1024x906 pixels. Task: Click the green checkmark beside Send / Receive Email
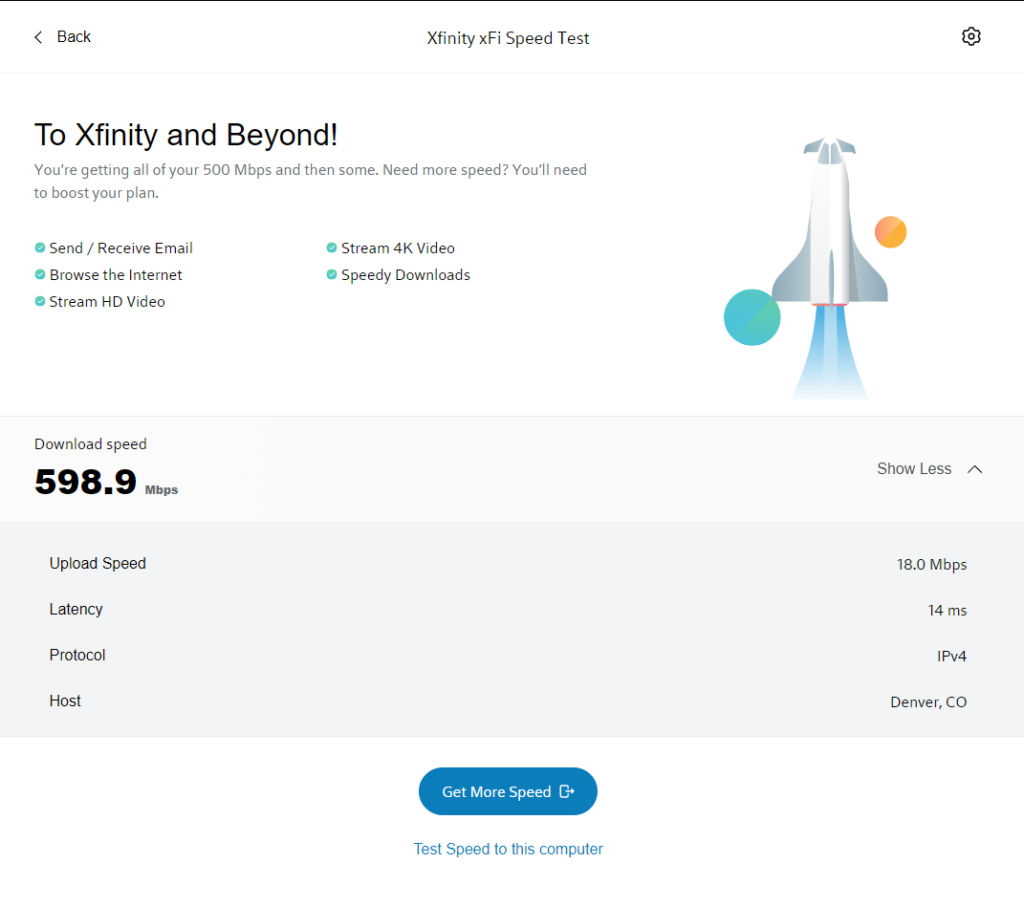[x=39, y=247]
